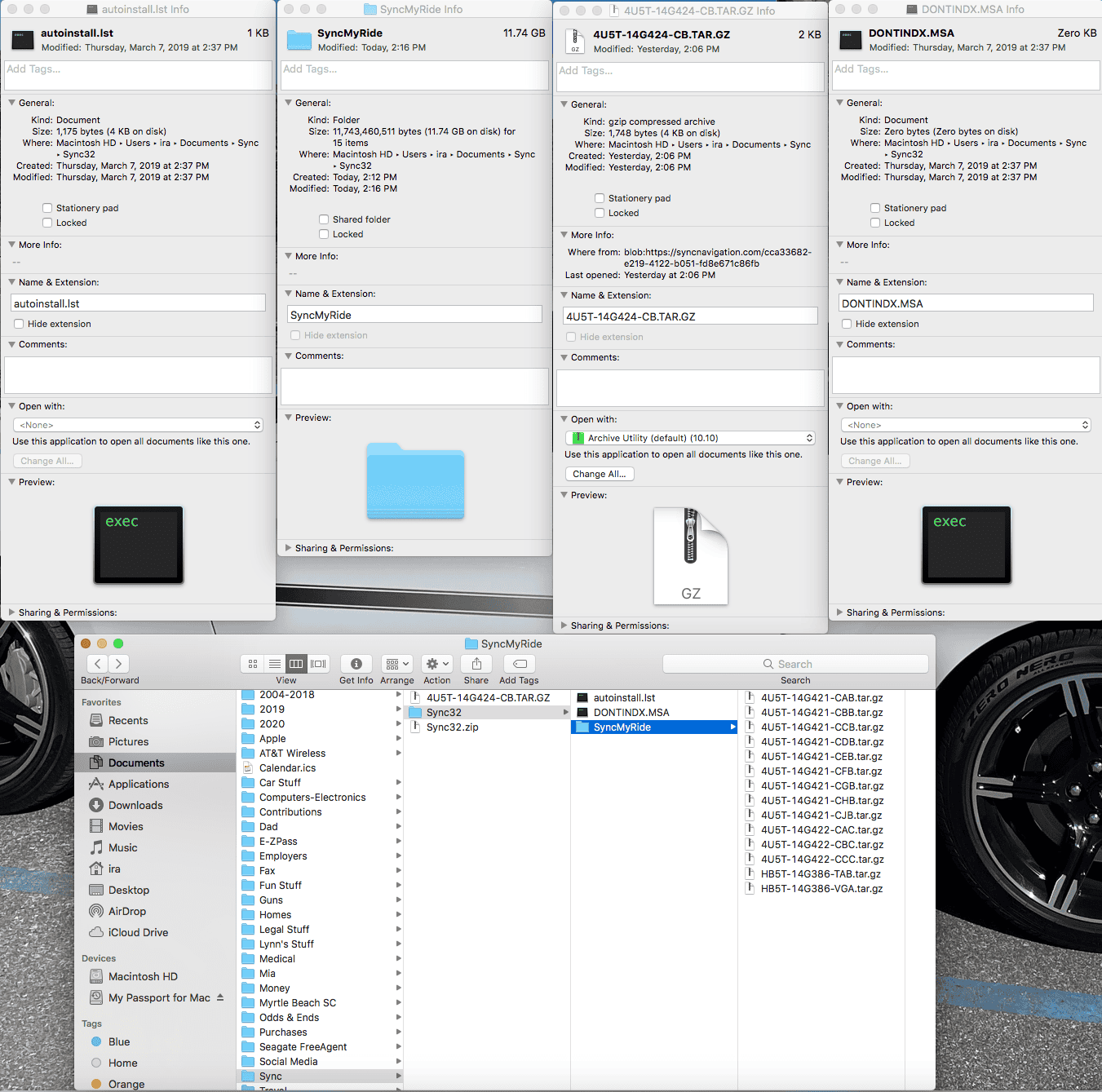Open Music in Finder sidebar

pos(122,847)
